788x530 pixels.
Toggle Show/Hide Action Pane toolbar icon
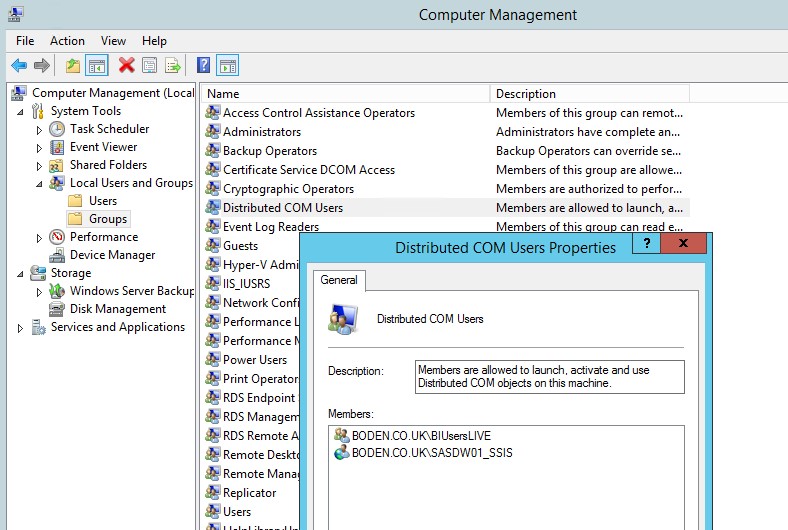(x=228, y=65)
